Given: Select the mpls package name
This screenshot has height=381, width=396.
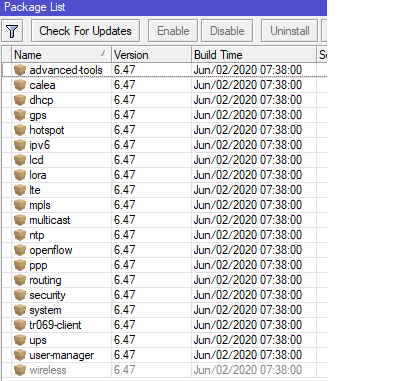Looking at the screenshot, I should click(x=40, y=205).
